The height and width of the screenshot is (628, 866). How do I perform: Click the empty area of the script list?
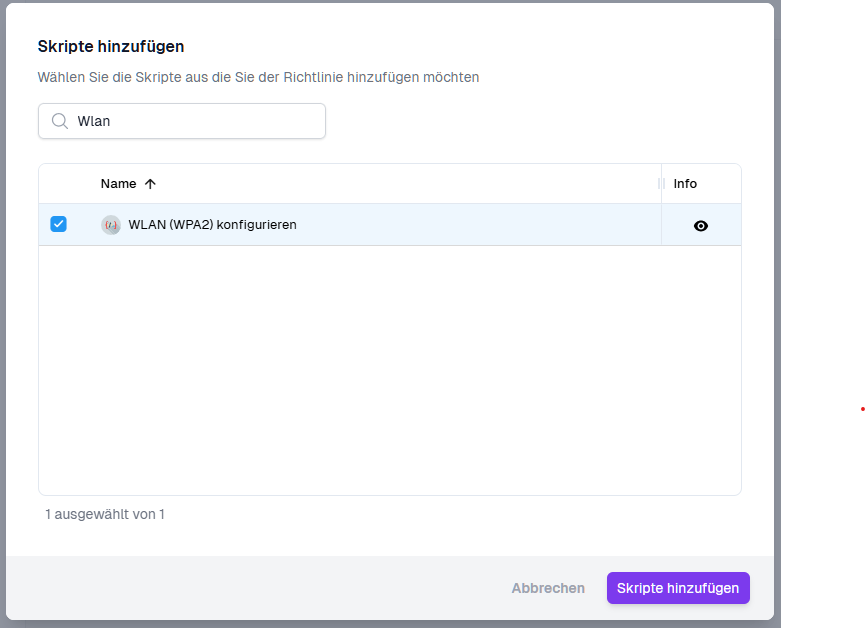[x=390, y=370]
